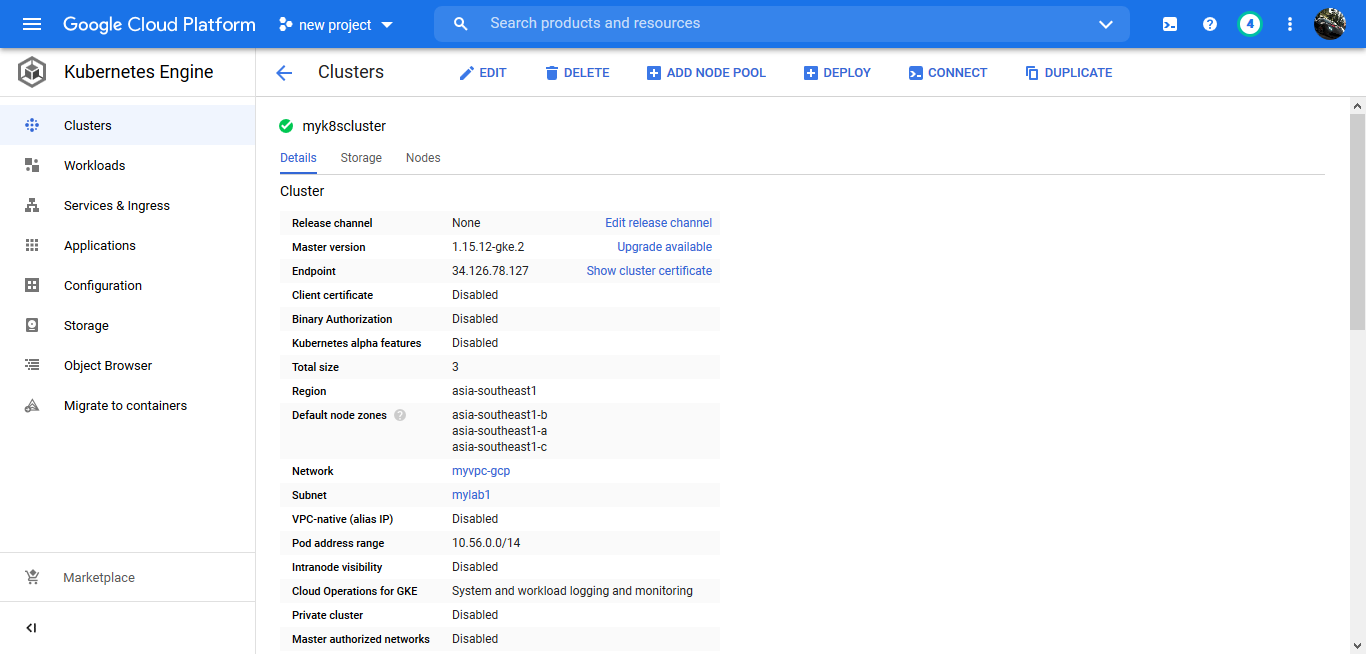The height and width of the screenshot is (654, 1366).
Task: Click the cluster name myk8scluster
Action: pyautogui.click(x=344, y=126)
